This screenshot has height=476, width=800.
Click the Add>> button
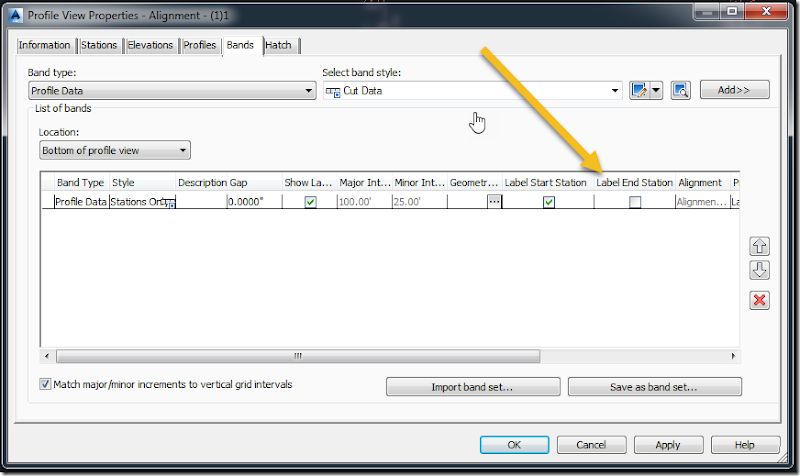pyautogui.click(x=734, y=90)
